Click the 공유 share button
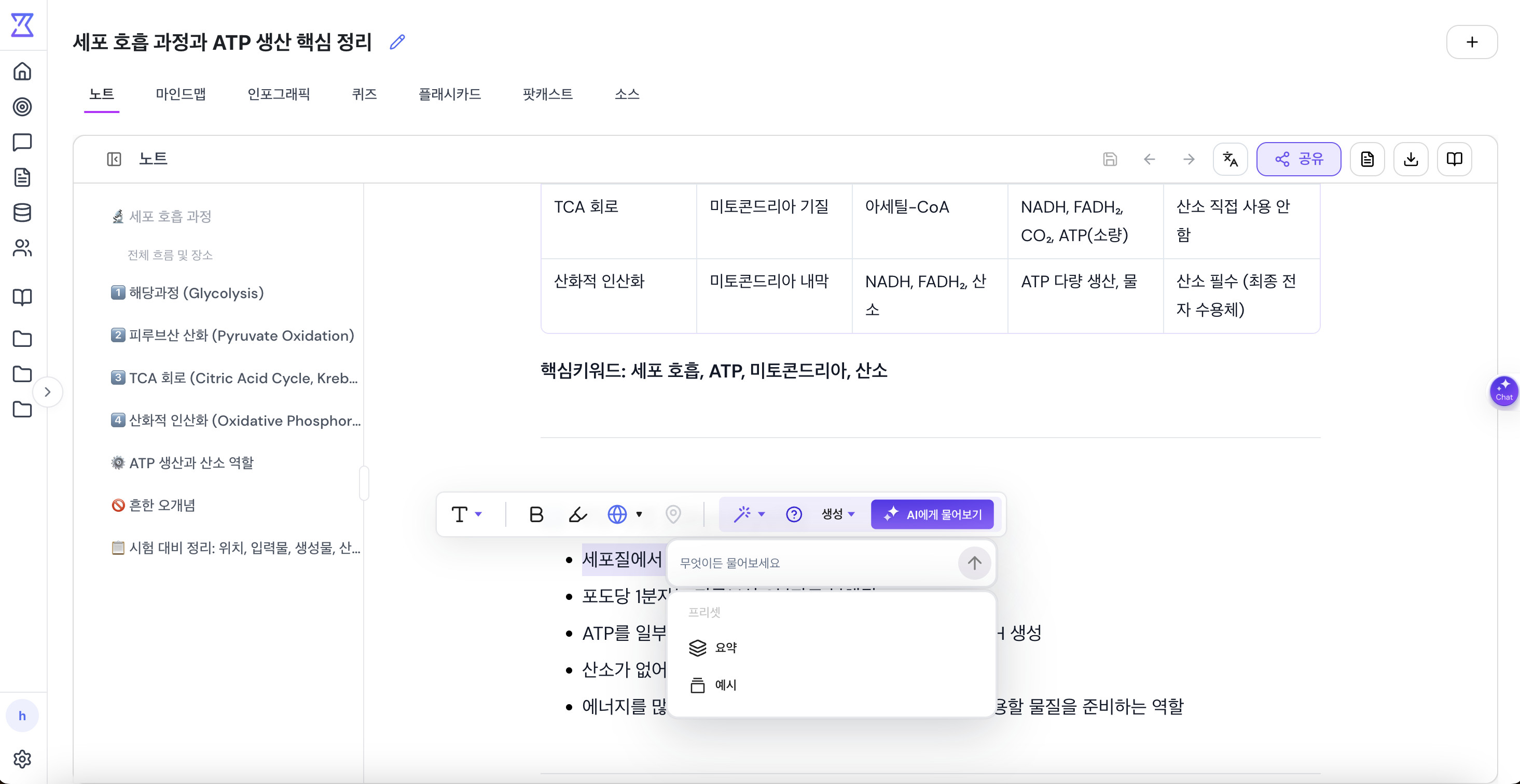 1298,159
